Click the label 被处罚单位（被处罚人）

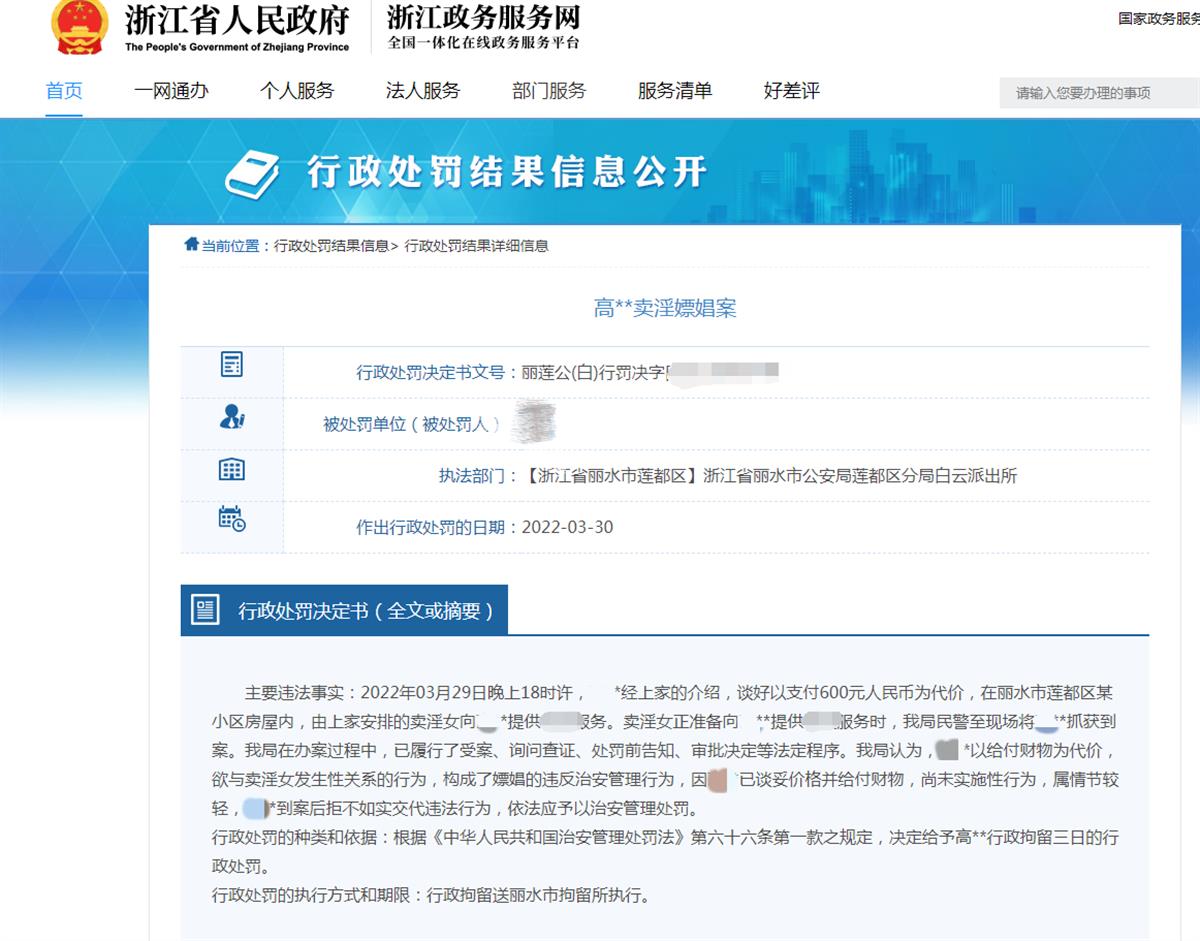tap(411, 424)
